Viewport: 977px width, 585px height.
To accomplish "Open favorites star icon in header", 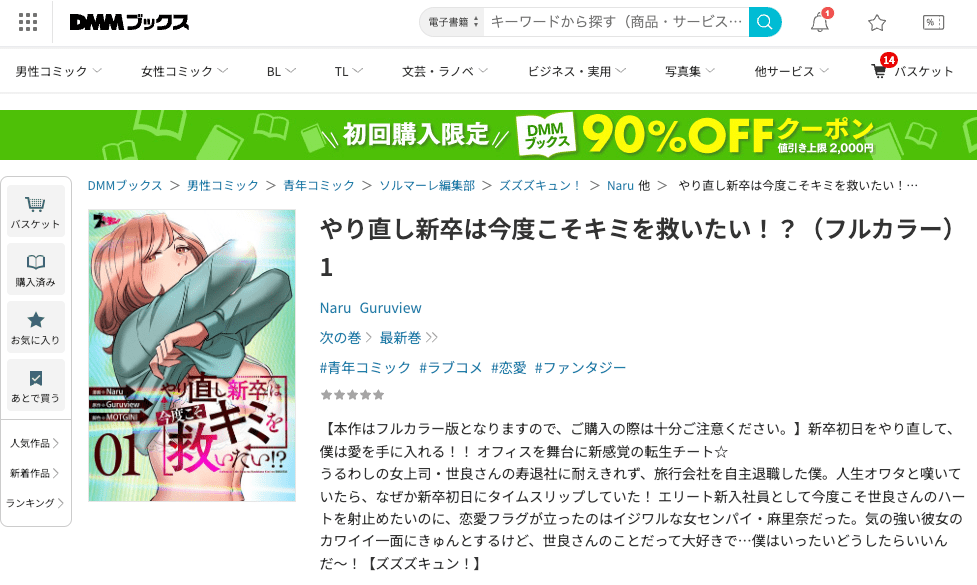I will [x=877, y=23].
